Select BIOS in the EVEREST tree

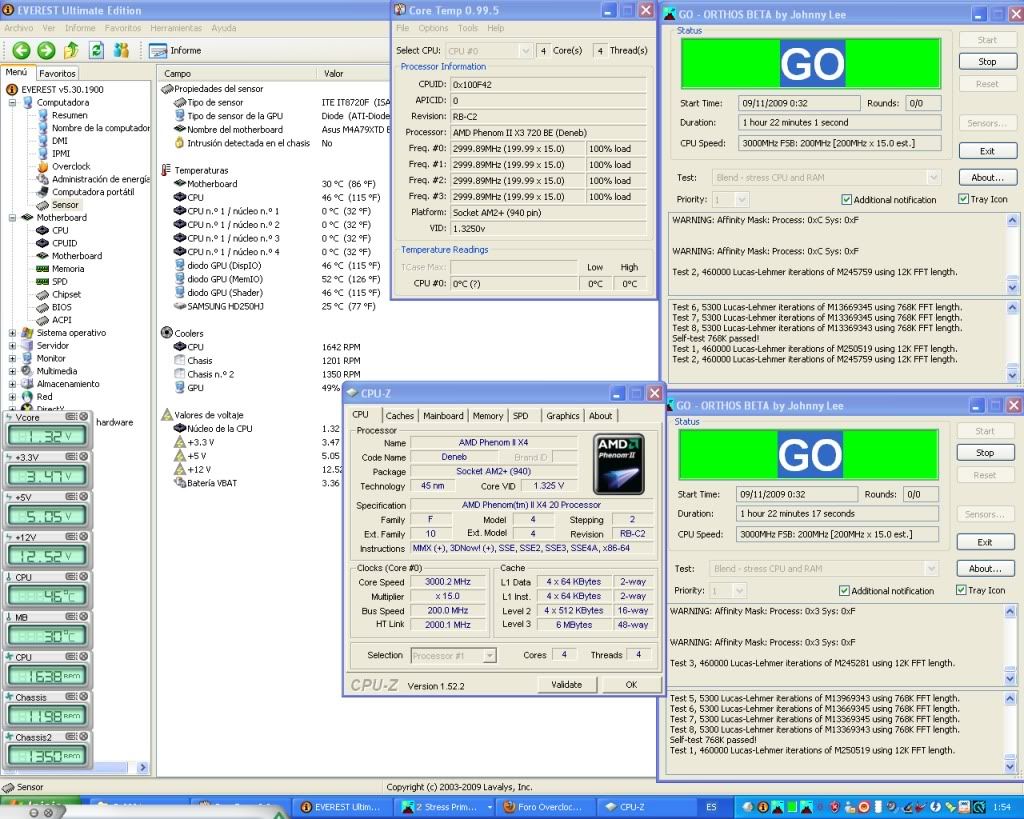(x=55, y=307)
